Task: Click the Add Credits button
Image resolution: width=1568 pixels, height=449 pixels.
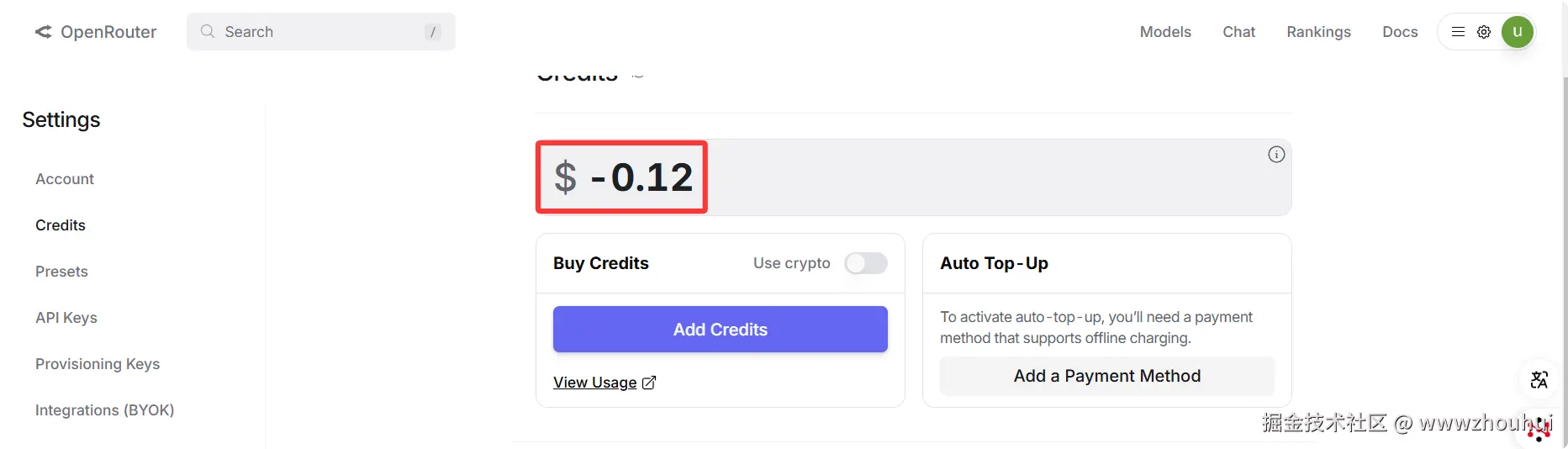Action: (721, 330)
